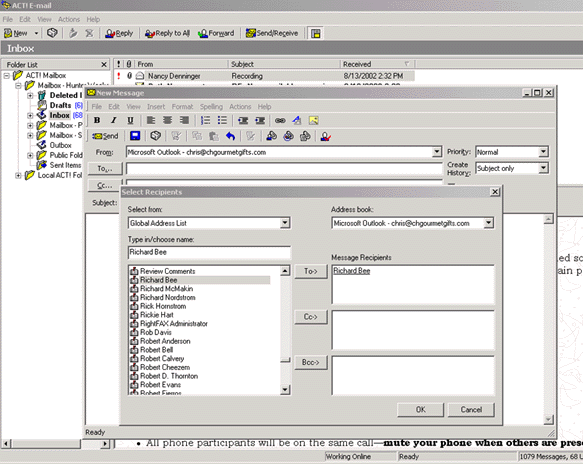Image resolution: width=583 pixels, height=464 pixels.
Task: Click the Bcc-> button
Action: [311, 362]
